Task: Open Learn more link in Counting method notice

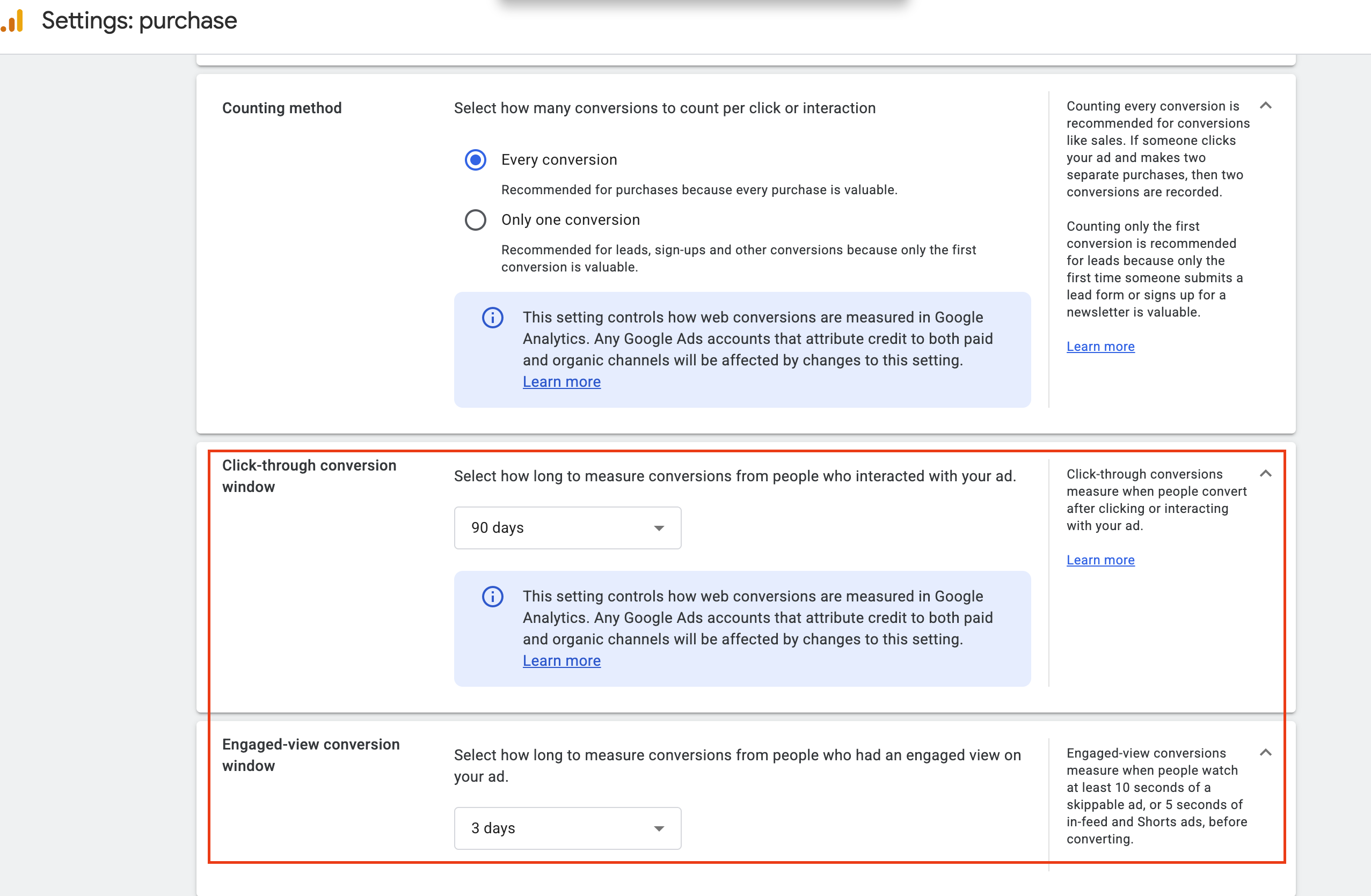Action: click(561, 382)
